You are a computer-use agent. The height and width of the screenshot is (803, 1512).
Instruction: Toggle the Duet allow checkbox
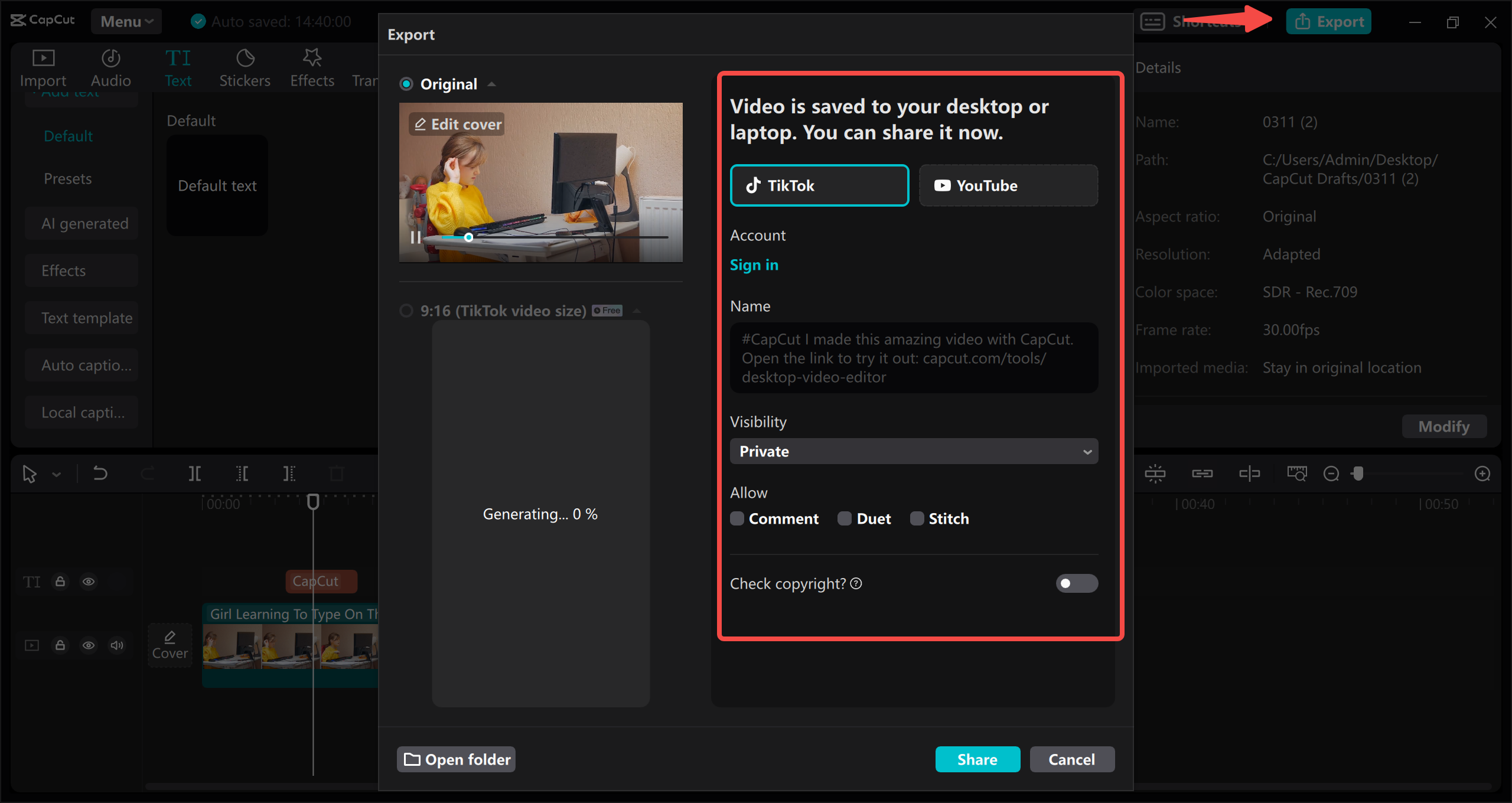pos(843,518)
